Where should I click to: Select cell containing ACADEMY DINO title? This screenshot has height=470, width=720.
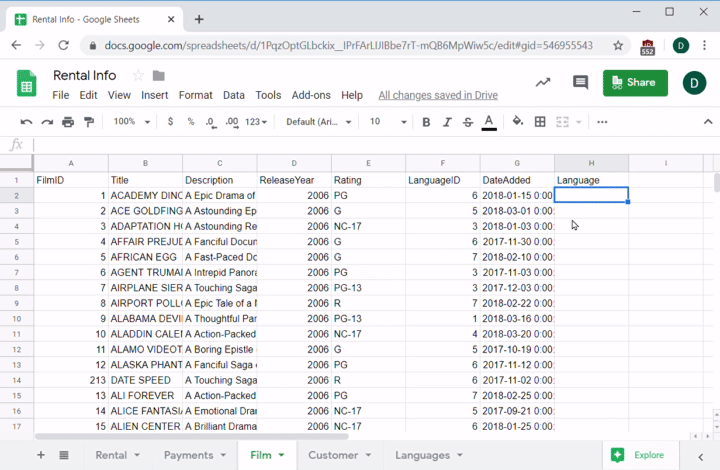point(146,195)
